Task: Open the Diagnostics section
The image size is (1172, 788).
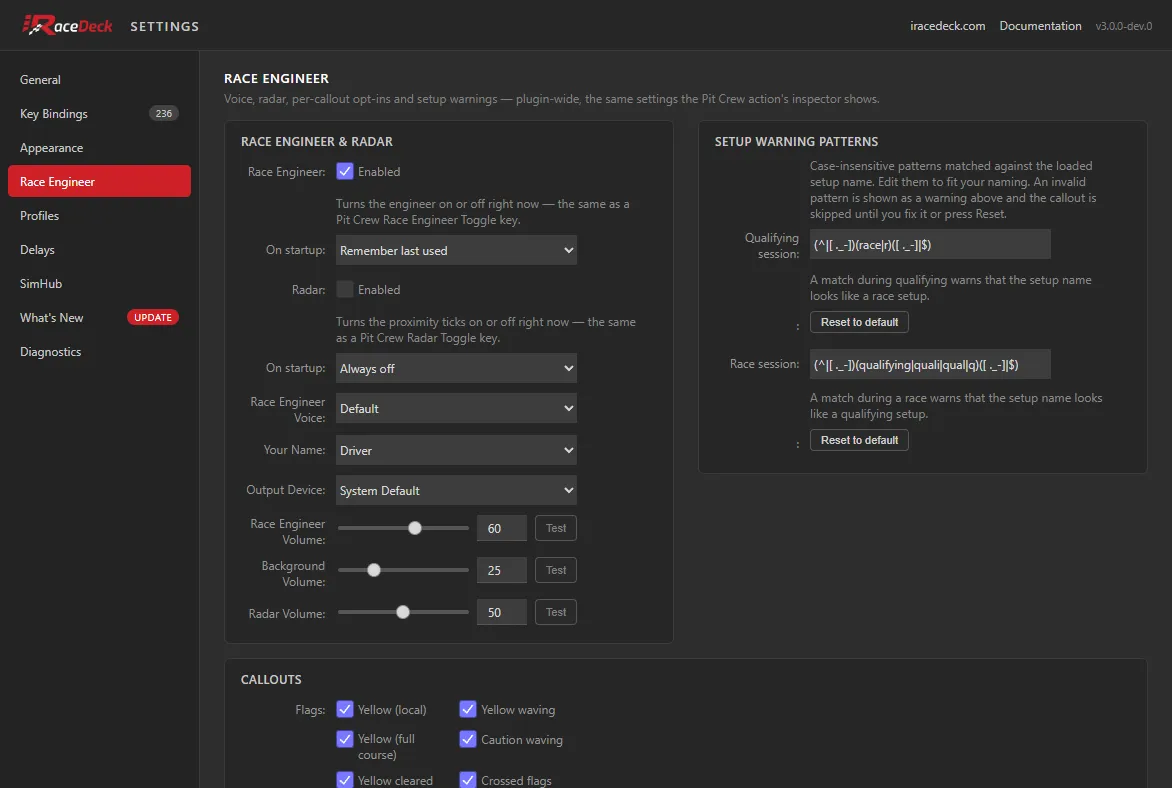Action: coord(99,351)
